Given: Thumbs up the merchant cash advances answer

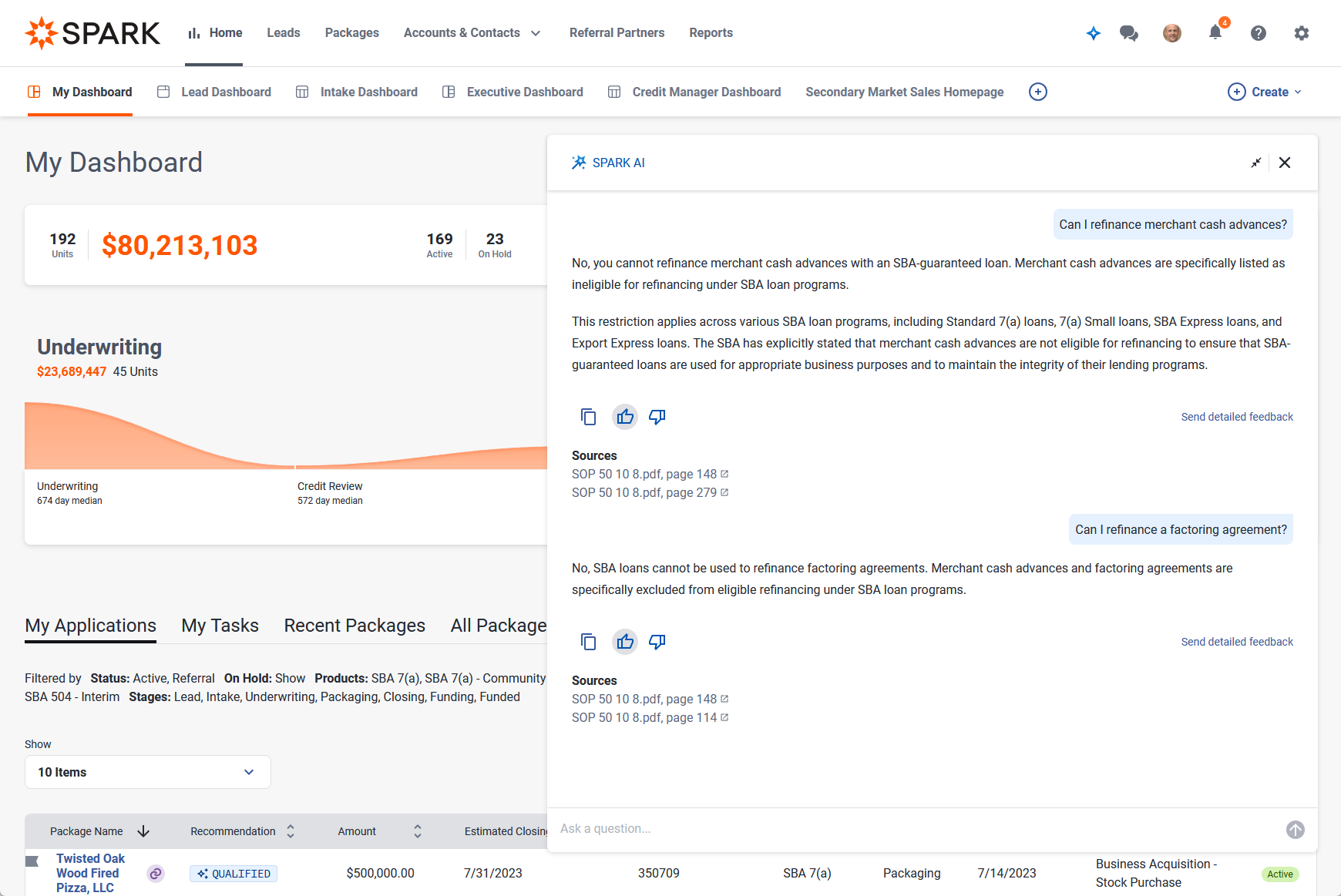Looking at the screenshot, I should pos(625,417).
